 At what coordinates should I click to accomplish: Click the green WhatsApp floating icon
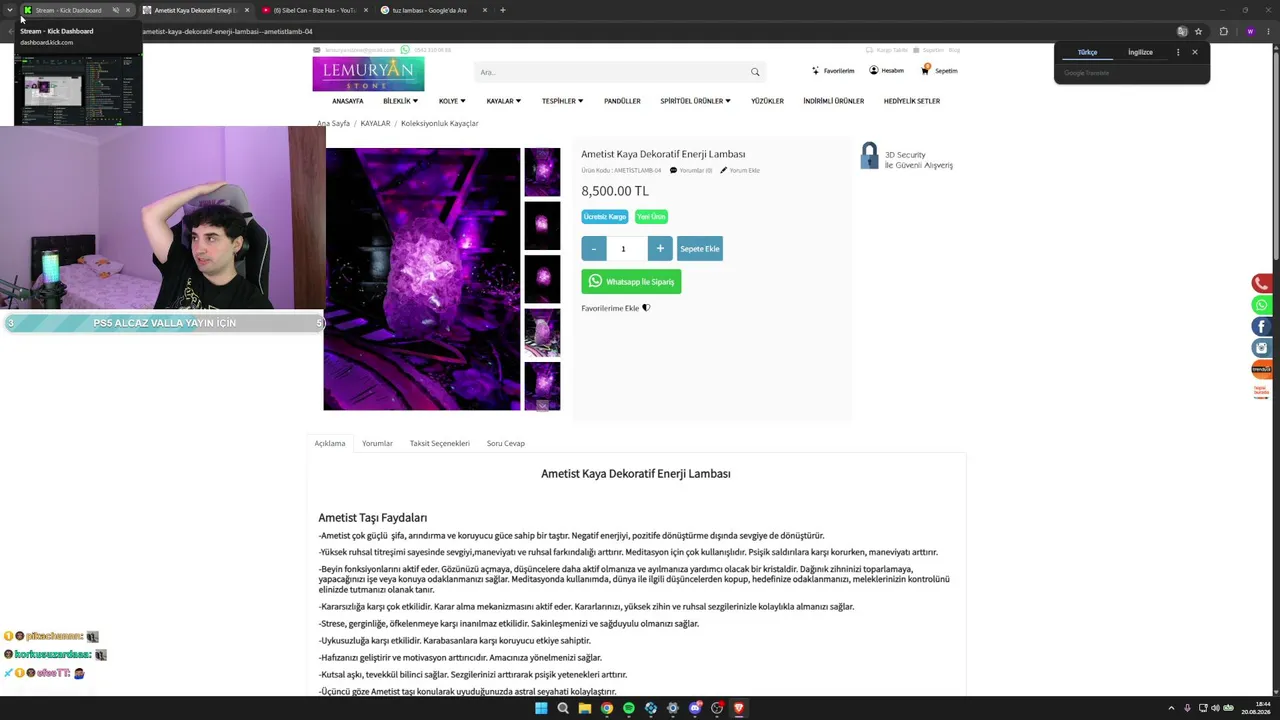pos(1262,305)
